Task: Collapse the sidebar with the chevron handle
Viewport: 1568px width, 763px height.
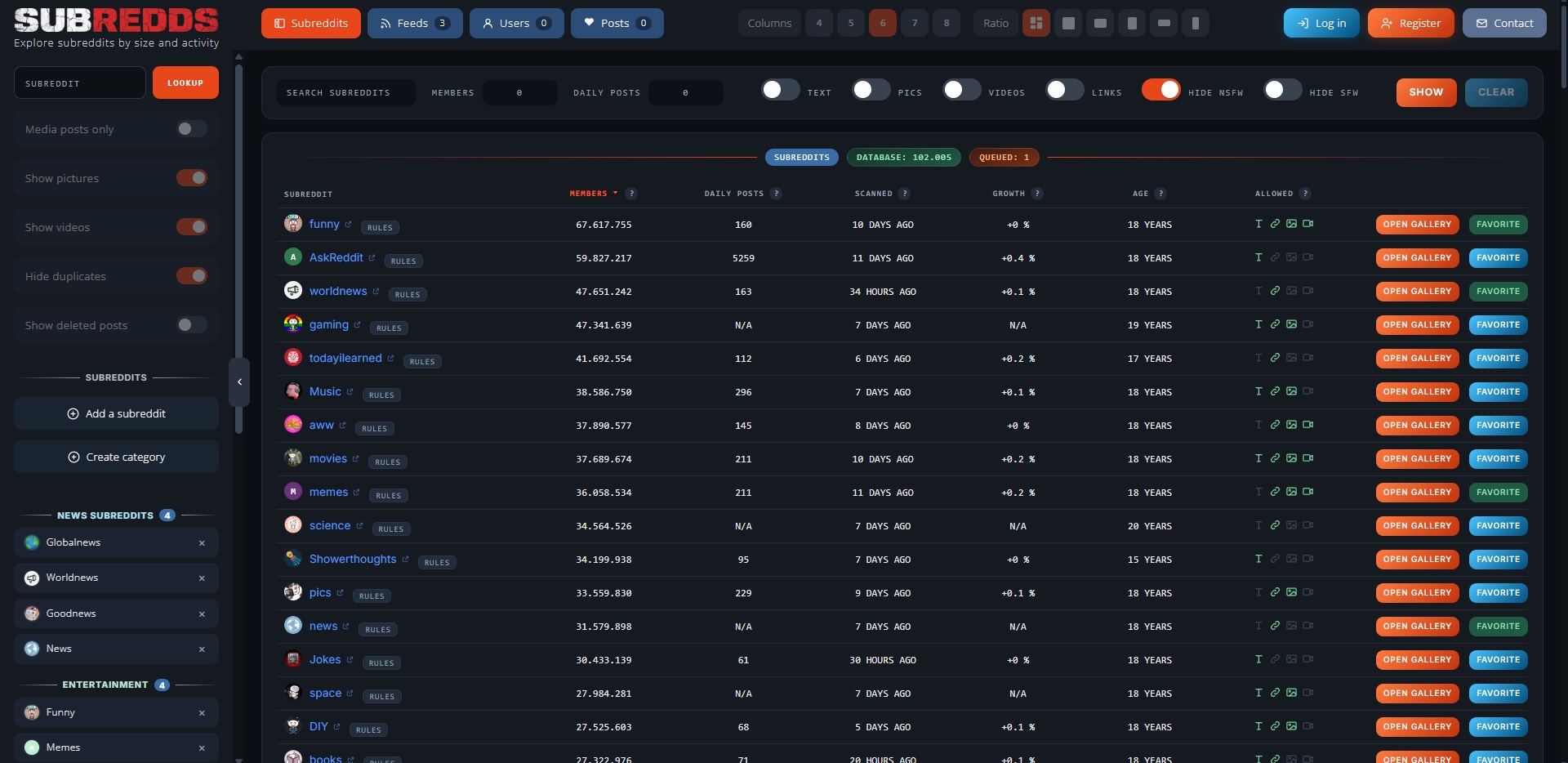Action: pyautogui.click(x=239, y=382)
